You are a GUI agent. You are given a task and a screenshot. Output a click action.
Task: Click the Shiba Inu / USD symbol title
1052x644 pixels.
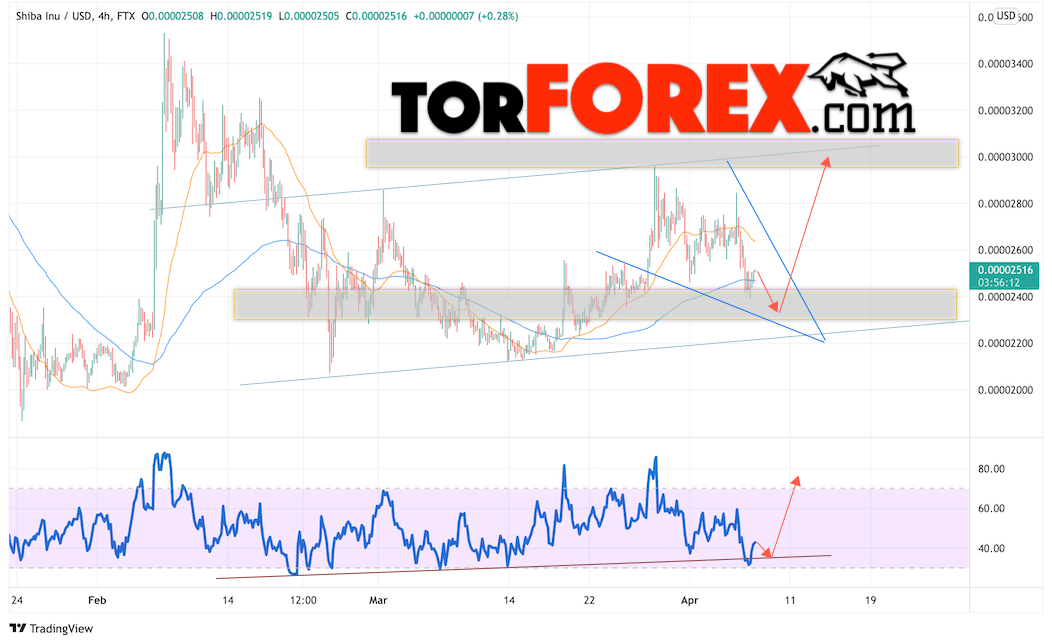(x=54, y=16)
